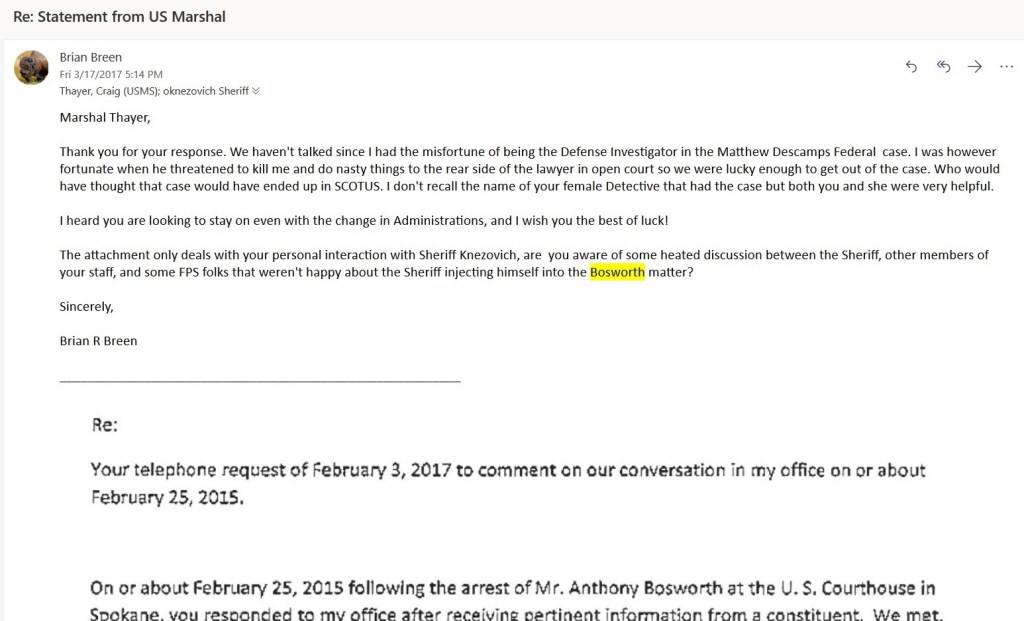Click the sentence wishing the best of luck

click(x=363, y=220)
